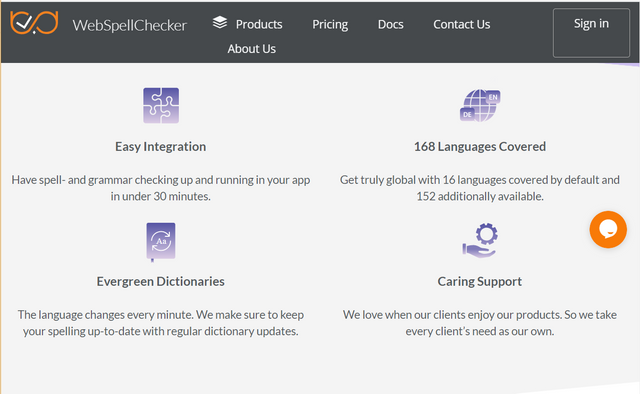The width and height of the screenshot is (640, 394).
Task: Select Contact Us in navigation
Action: [x=462, y=24]
